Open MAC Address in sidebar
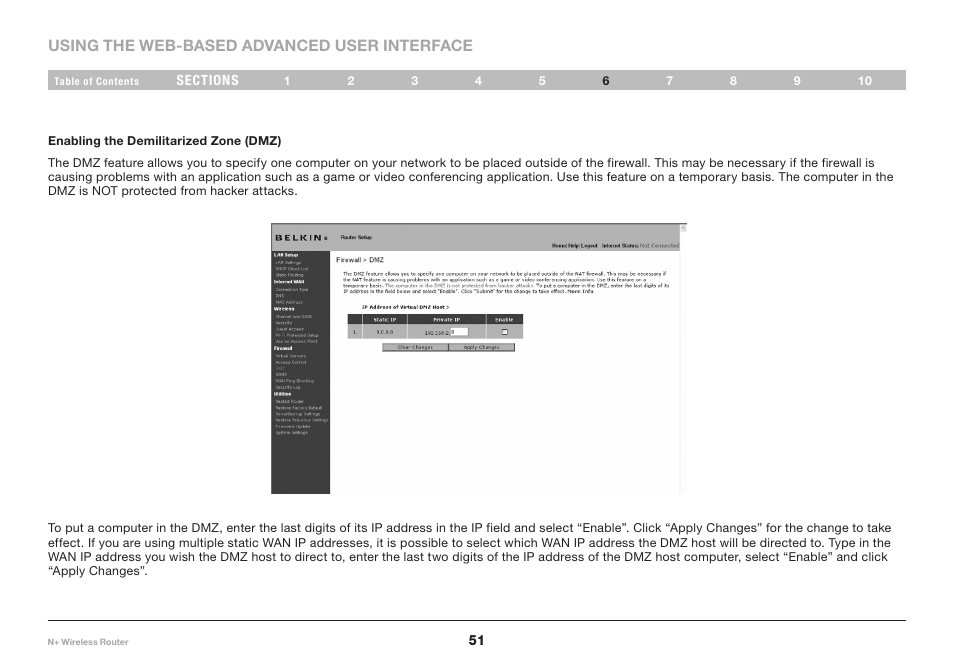 288,302
